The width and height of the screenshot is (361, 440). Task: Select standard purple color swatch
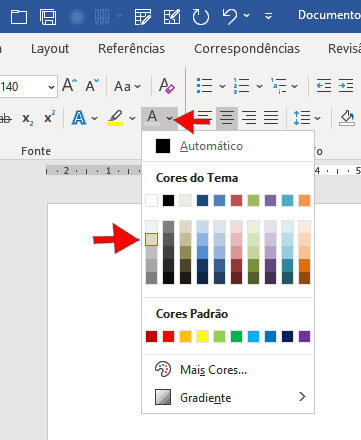coord(304,337)
